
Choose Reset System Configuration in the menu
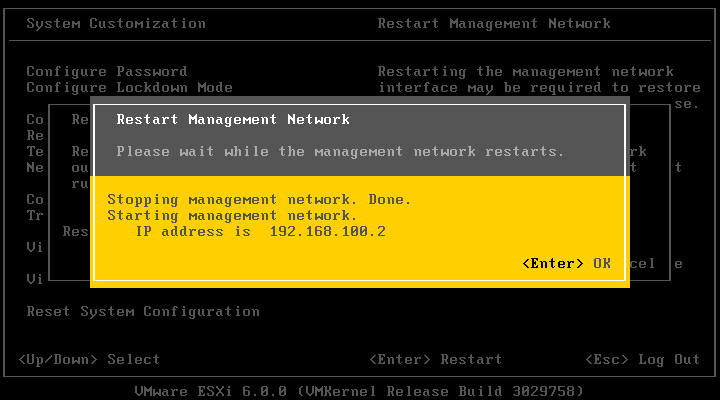tap(143, 311)
